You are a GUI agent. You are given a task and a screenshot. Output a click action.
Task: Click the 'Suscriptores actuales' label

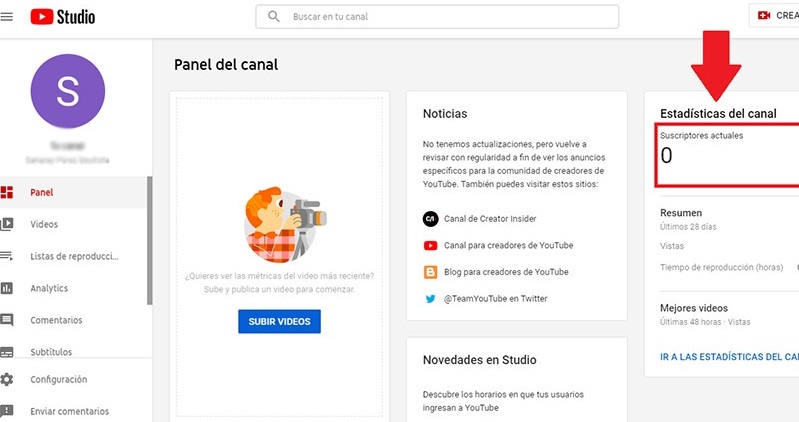pyautogui.click(x=701, y=136)
